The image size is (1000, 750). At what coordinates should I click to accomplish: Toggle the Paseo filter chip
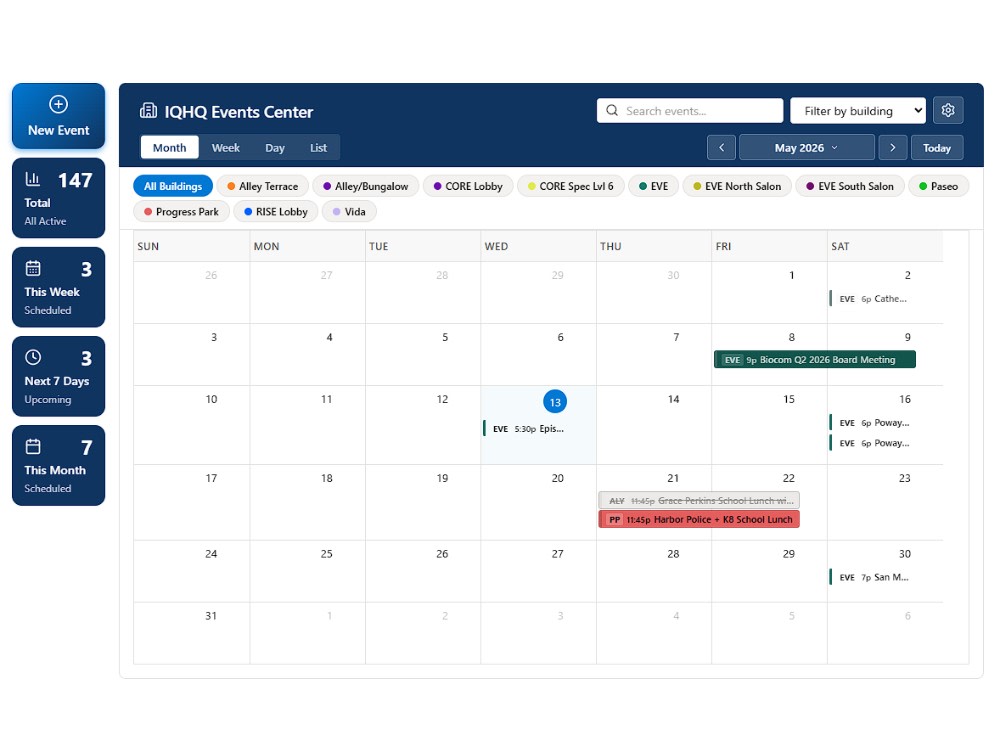938,186
